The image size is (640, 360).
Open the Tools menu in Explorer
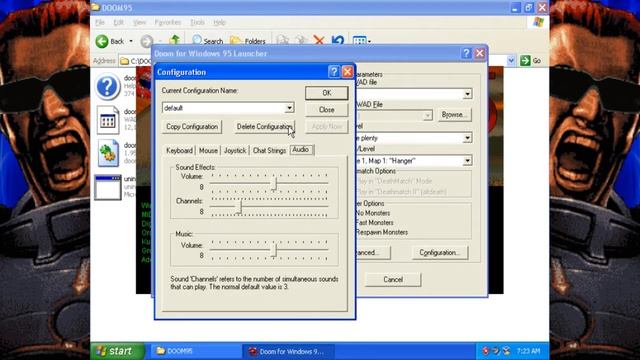(198, 22)
